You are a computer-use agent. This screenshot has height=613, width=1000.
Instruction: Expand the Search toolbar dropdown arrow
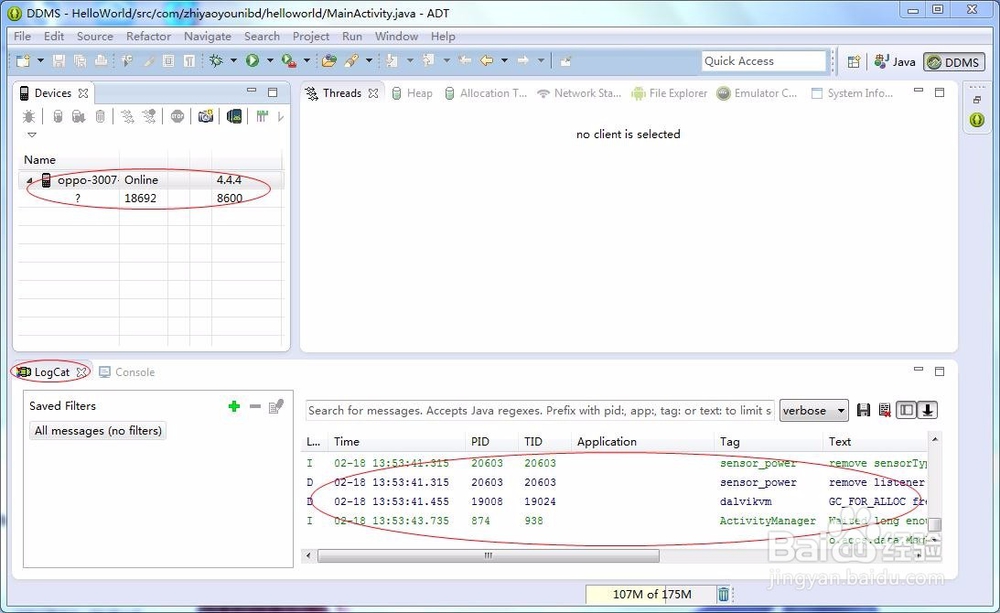click(369, 61)
